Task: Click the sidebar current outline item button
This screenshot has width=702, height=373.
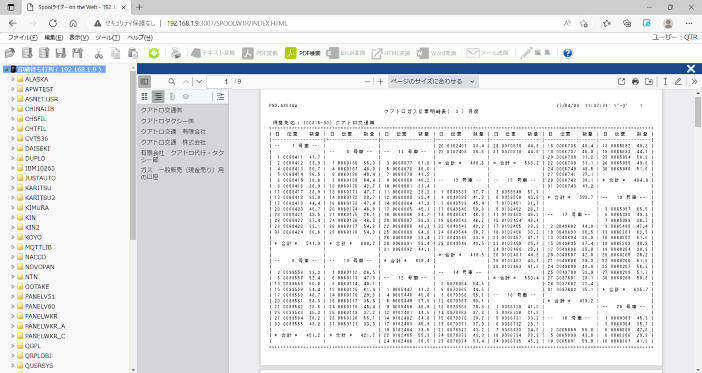Action: pyautogui.click(x=220, y=96)
